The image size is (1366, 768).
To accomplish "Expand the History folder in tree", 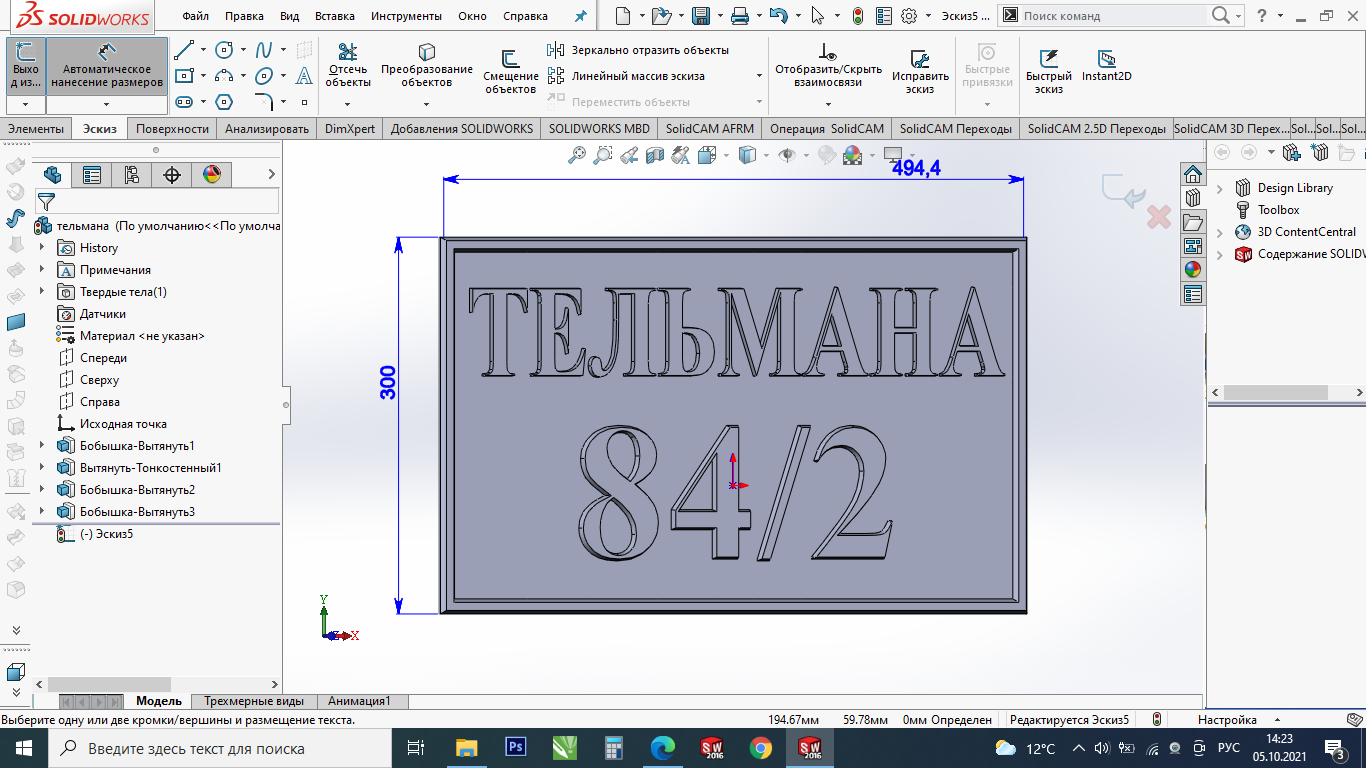I will pos(42,248).
